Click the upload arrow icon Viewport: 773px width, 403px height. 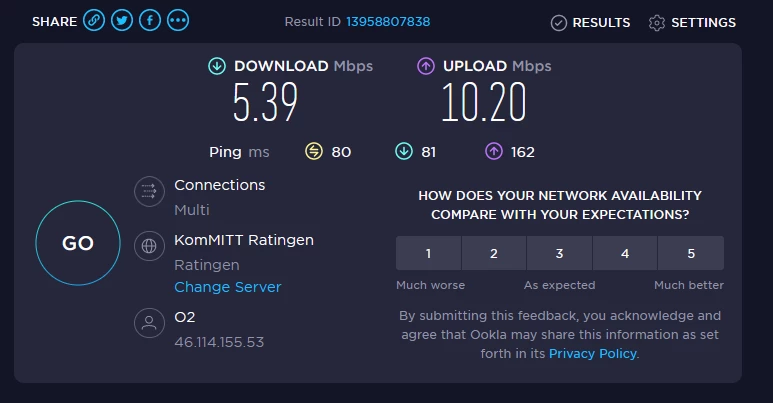tap(425, 66)
